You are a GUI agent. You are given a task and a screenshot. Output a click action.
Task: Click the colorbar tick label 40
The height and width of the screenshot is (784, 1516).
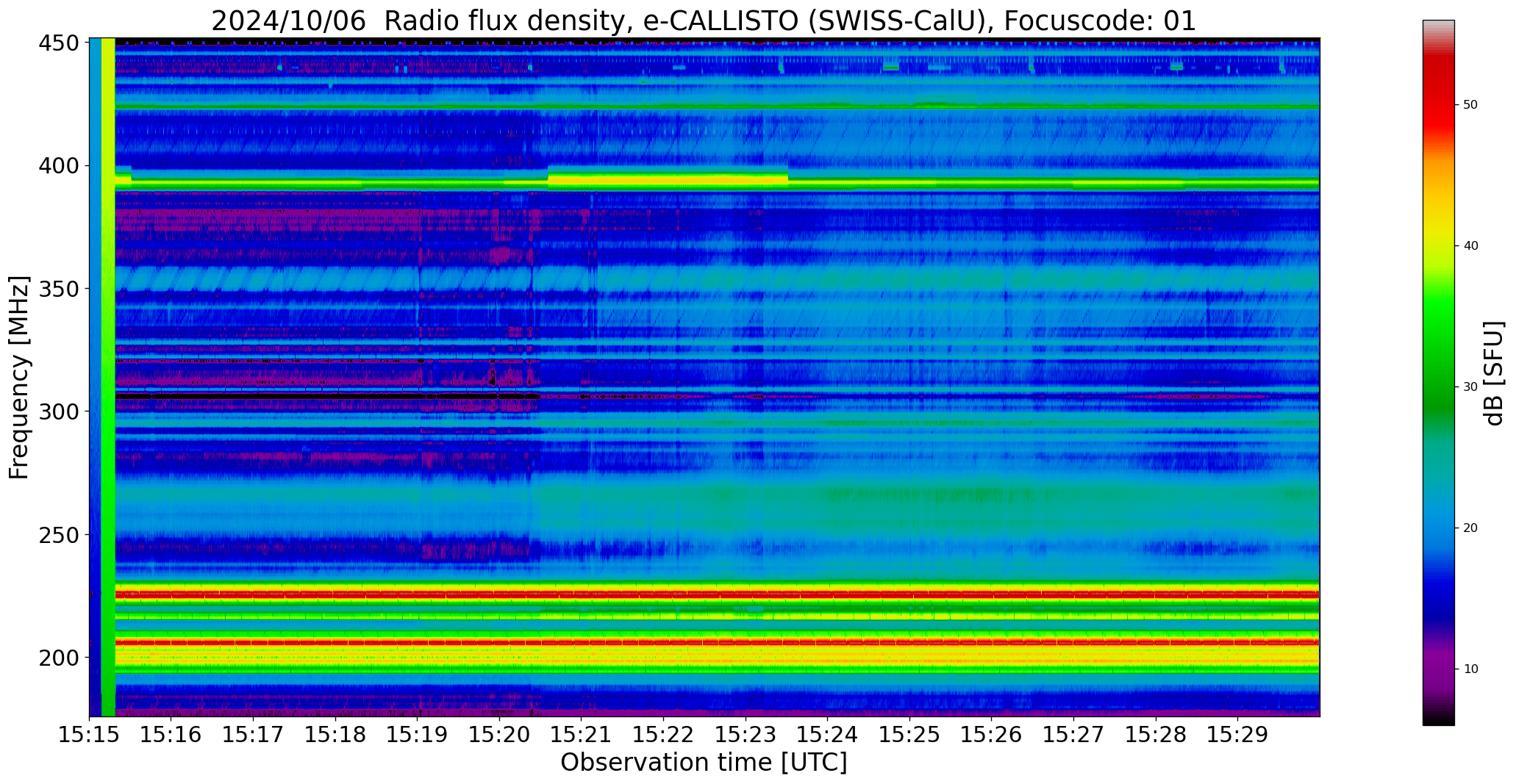[x=1470, y=246]
